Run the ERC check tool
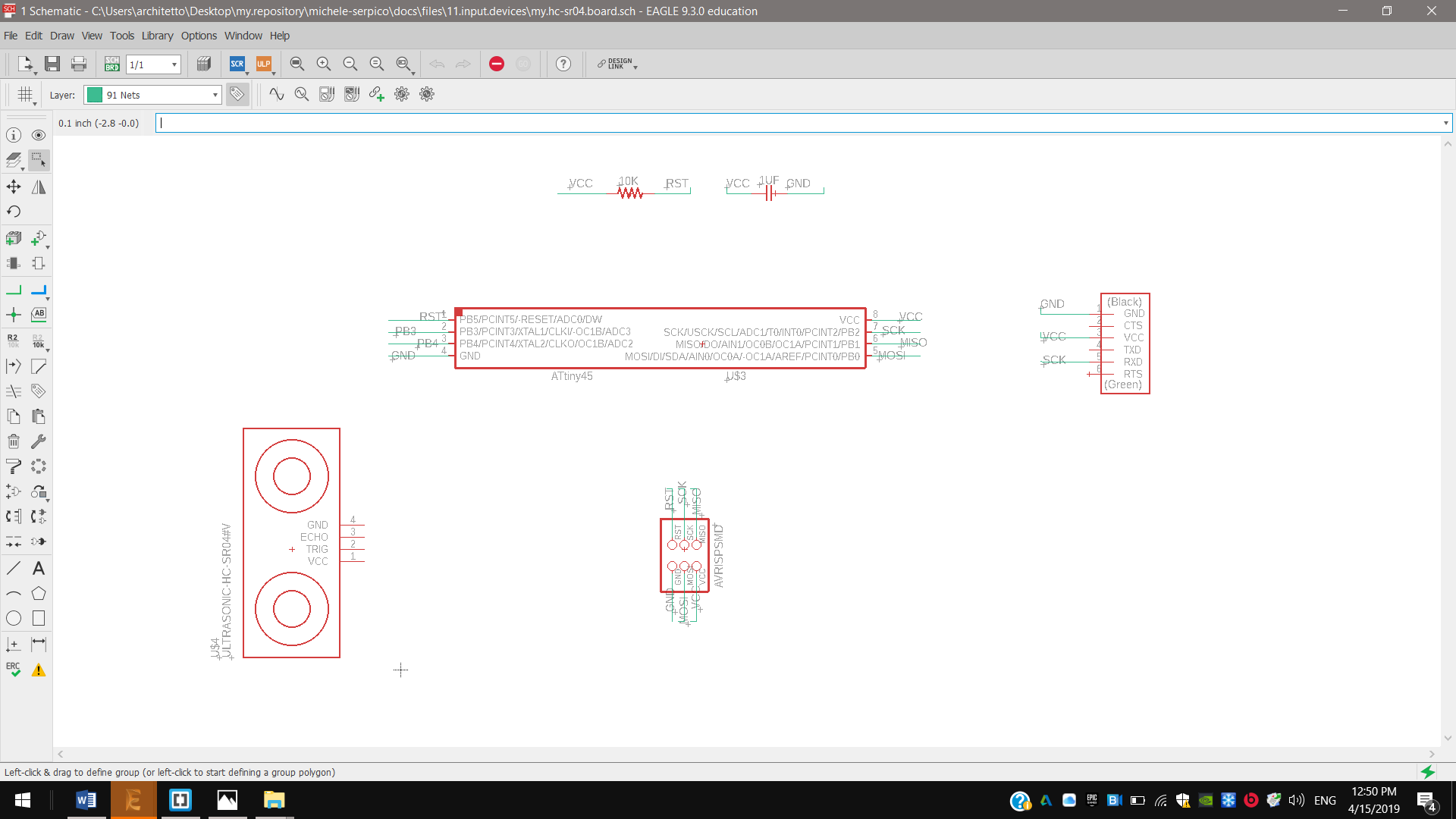1456x819 pixels. [14, 669]
